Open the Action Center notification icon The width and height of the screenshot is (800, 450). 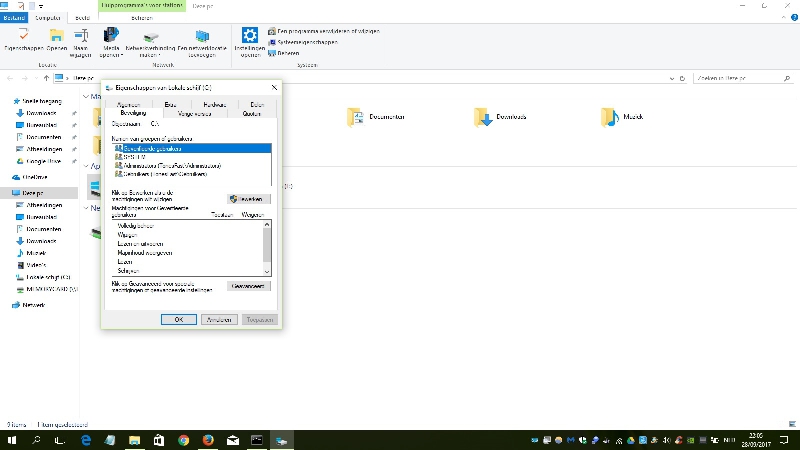pyautogui.click(x=784, y=440)
